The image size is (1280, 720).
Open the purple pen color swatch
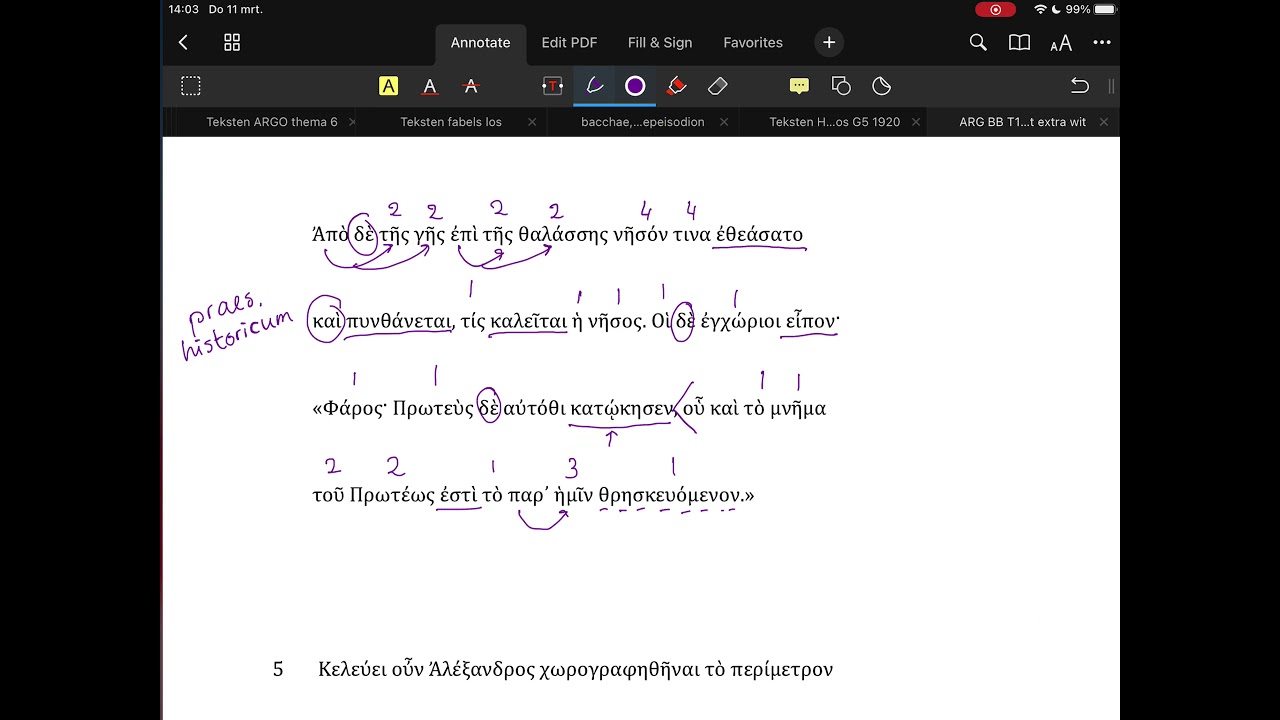click(x=635, y=86)
